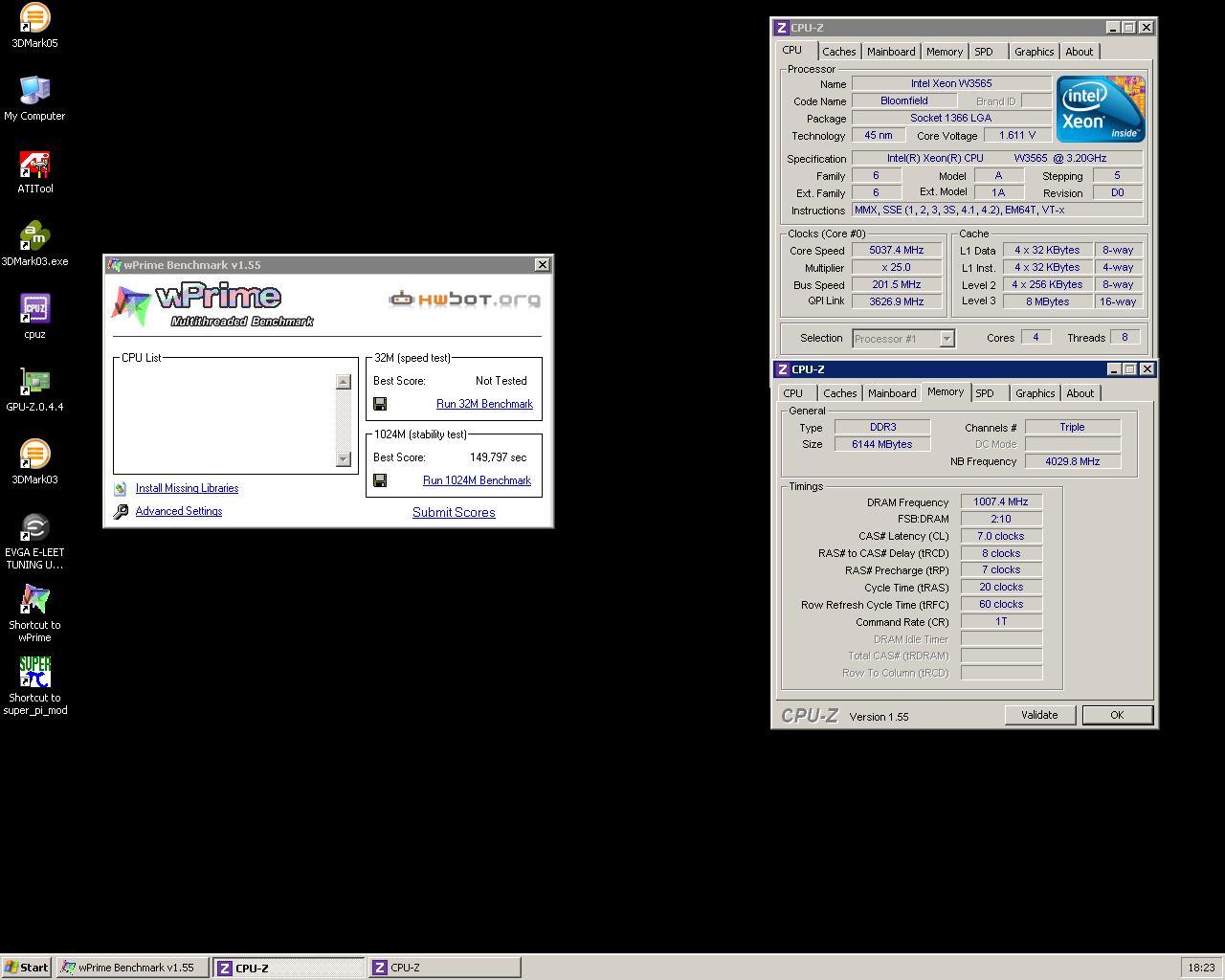Viewport: 1225px width, 980px height.
Task: Click the Core Voltage 1.611 V field
Action: pos(1016,135)
